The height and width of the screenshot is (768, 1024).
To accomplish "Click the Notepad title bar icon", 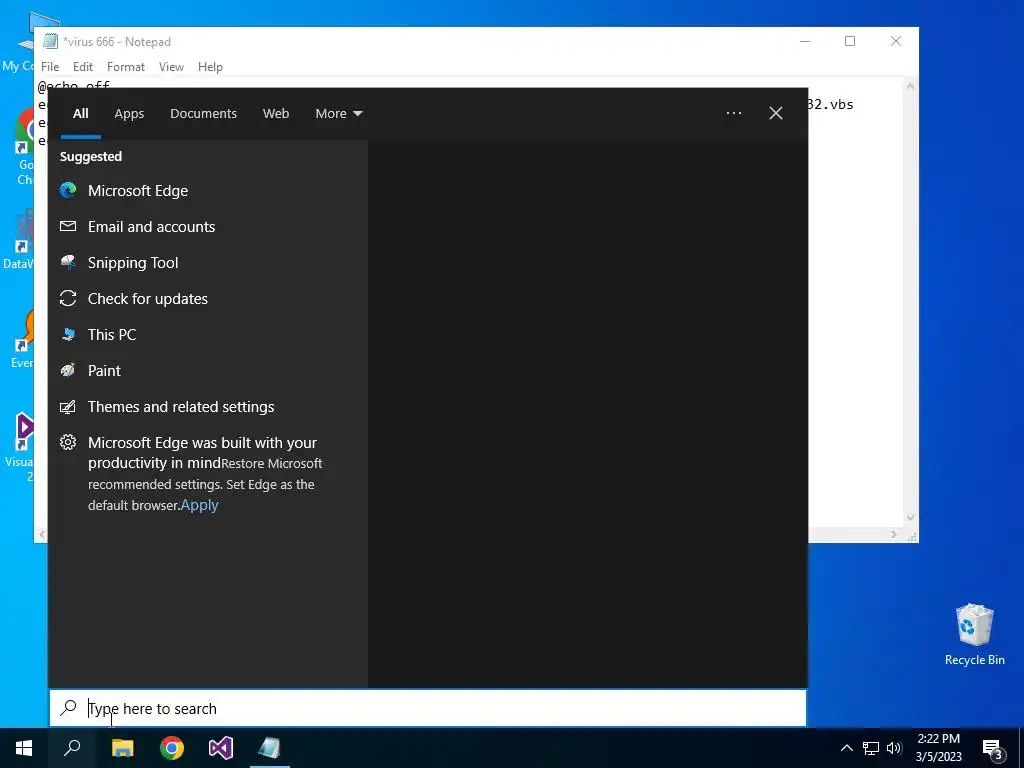I will click(50, 41).
